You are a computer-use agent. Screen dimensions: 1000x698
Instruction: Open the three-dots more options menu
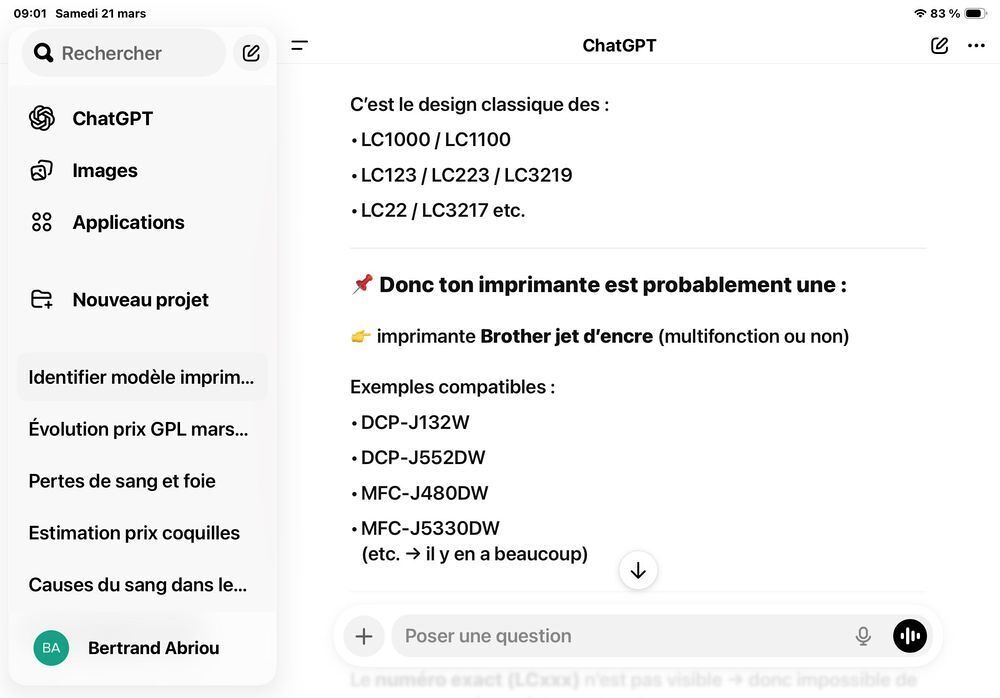point(976,45)
